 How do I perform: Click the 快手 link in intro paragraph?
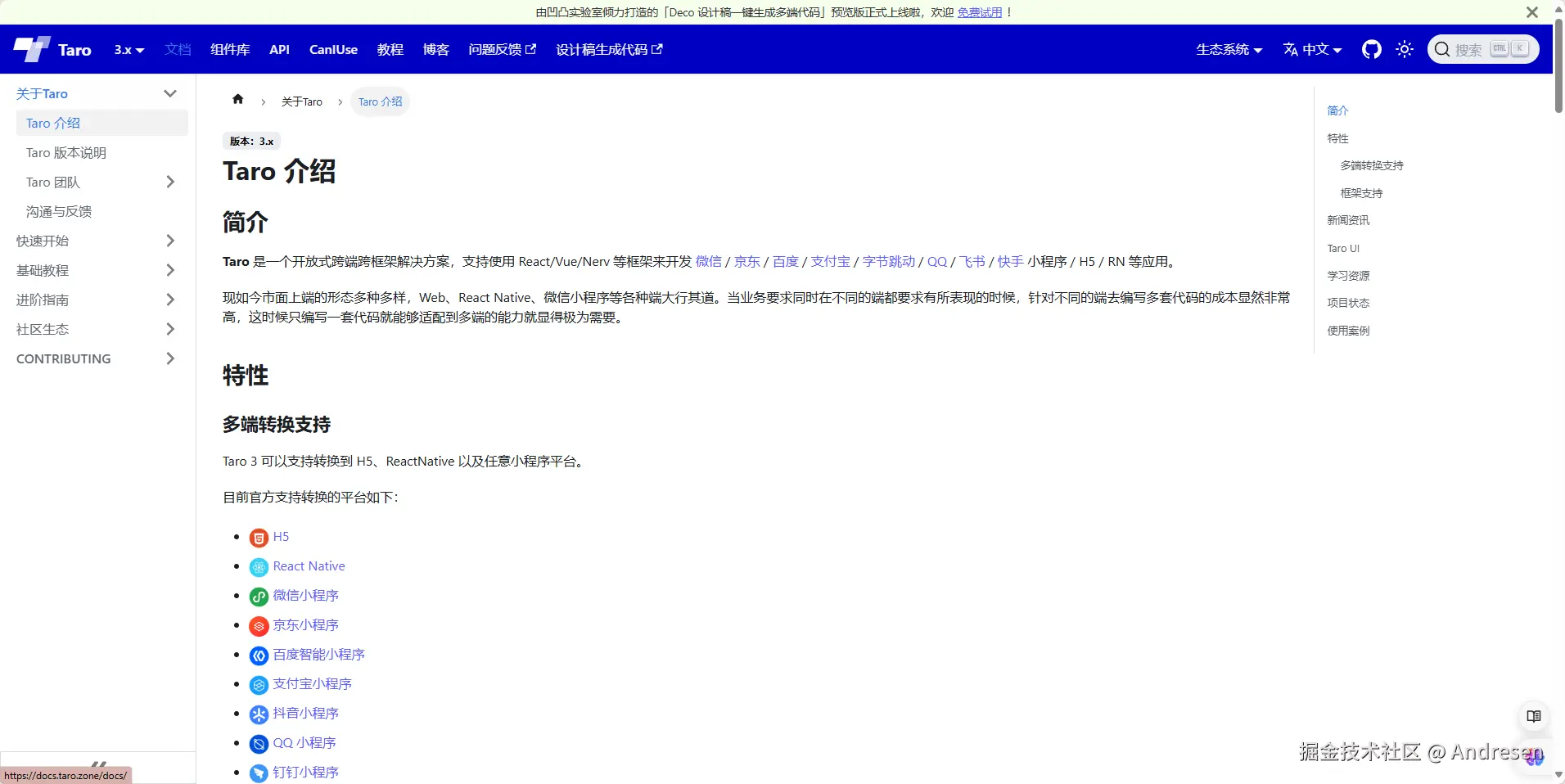[1011, 261]
